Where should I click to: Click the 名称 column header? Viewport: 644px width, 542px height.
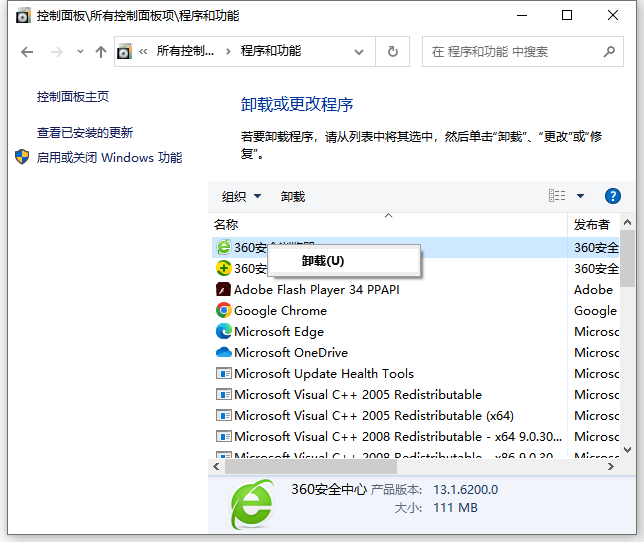click(x=226, y=224)
